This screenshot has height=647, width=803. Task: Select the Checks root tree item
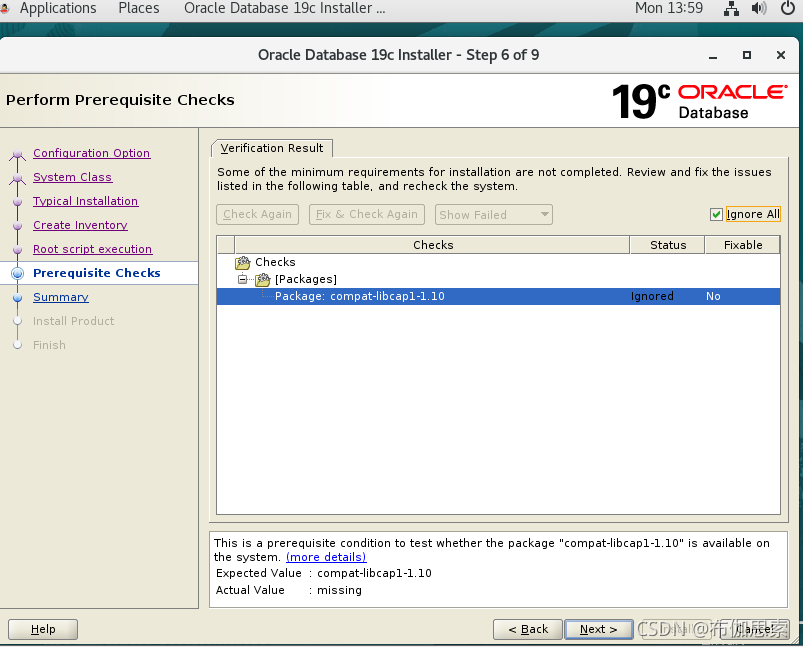tap(275, 262)
